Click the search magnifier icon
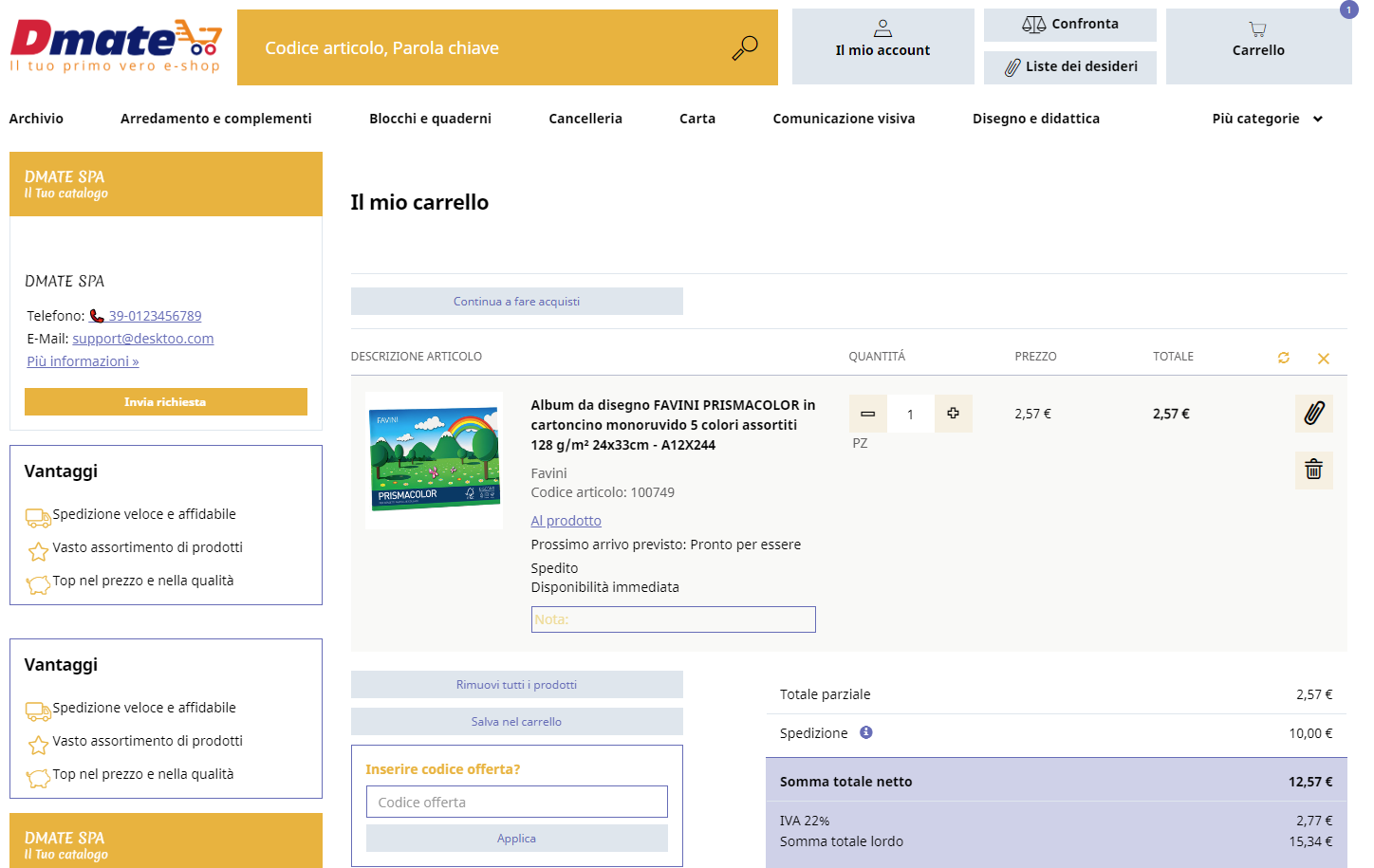 pos(745,47)
